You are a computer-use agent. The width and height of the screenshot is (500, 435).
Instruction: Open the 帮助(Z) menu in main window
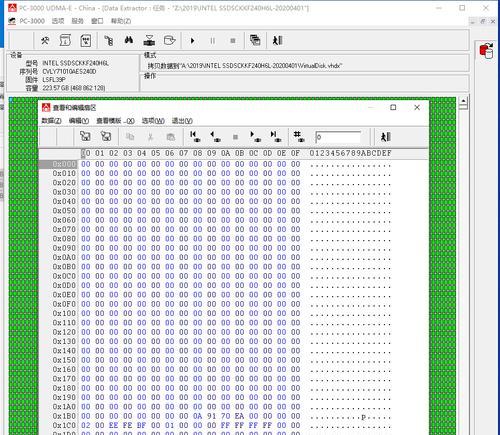[x=121, y=21]
